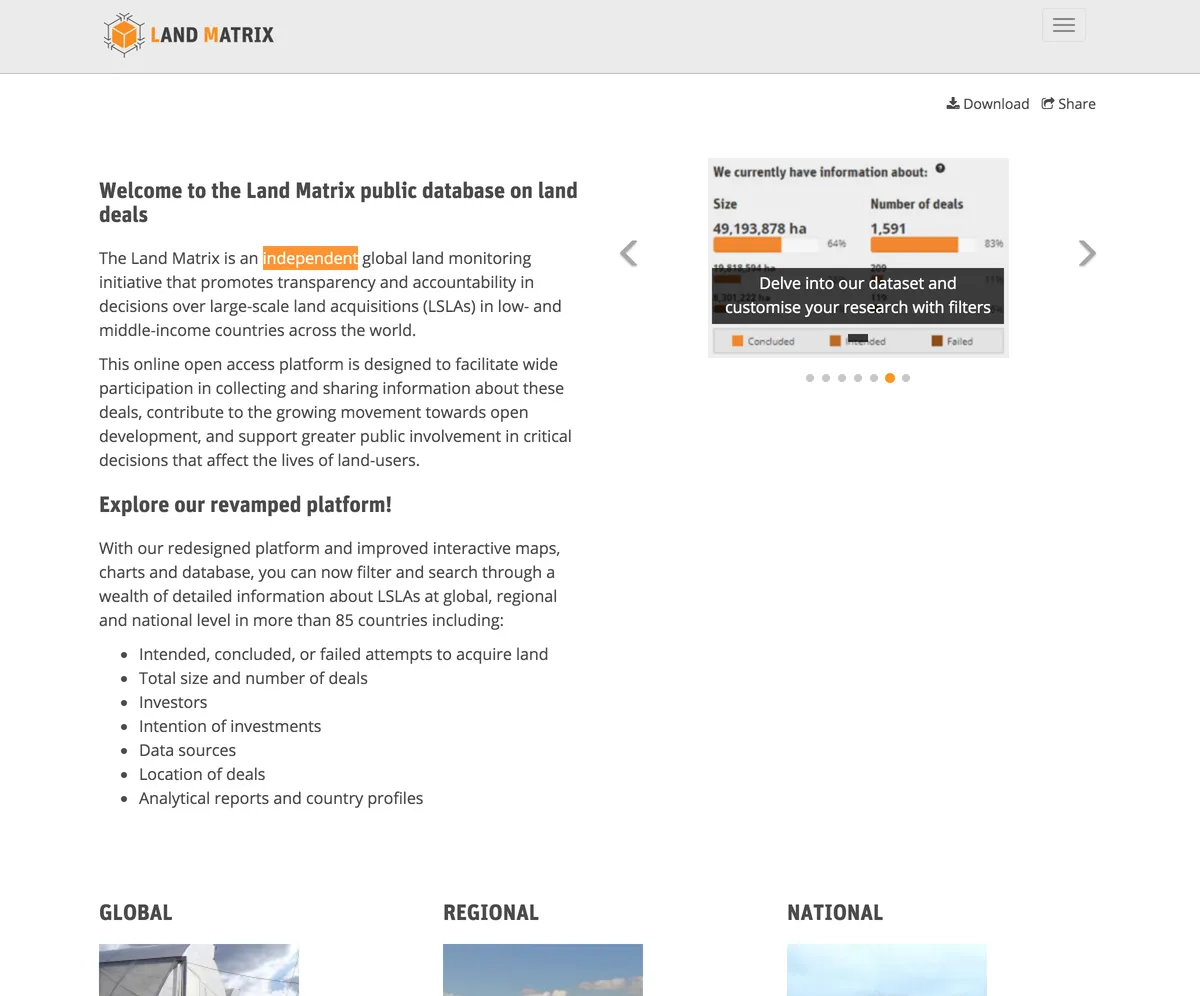This screenshot has height=996, width=1200.
Task: Click the 'Explore our revamped platform!' heading
Action: click(x=245, y=504)
